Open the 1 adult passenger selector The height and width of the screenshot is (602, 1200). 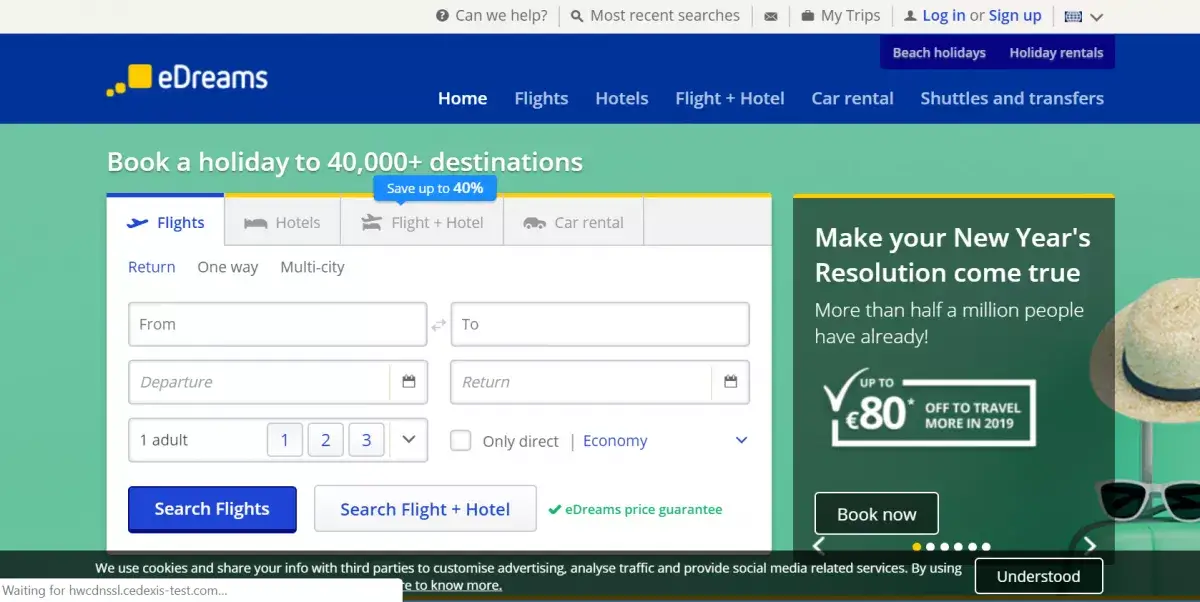(x=278, y=440)
